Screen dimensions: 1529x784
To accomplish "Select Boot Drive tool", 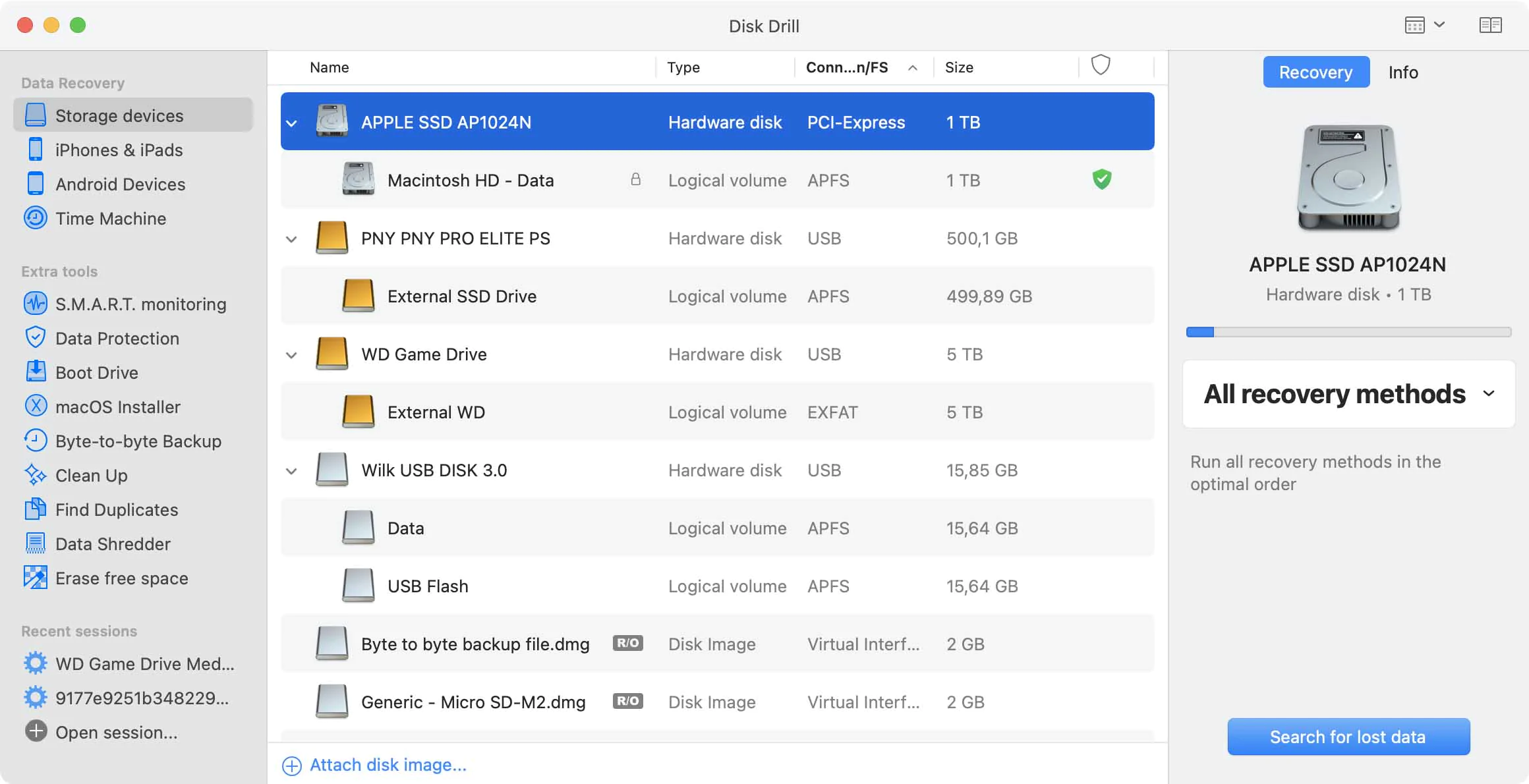I will (x=98, y=371).
